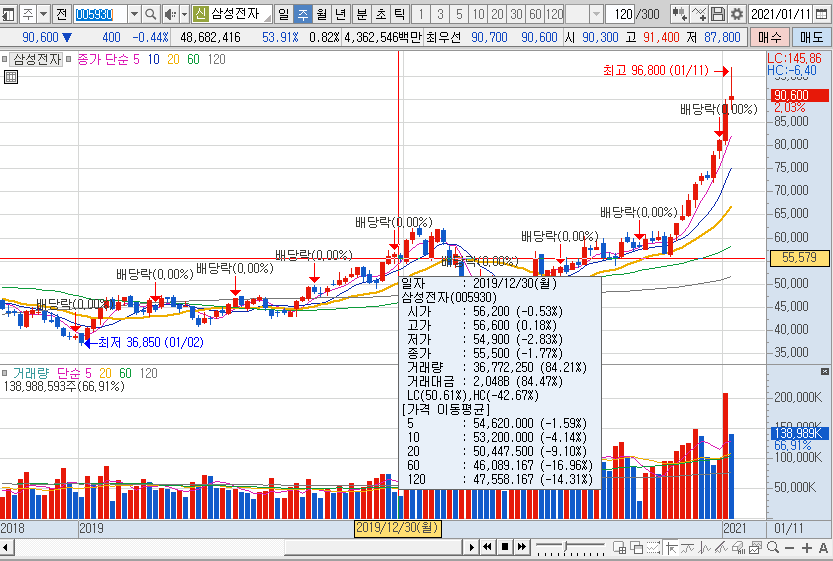Click the eraser delete-all icon in the bottom toolbar
This screenshot has height=561, width=833.
click(738, 547)
